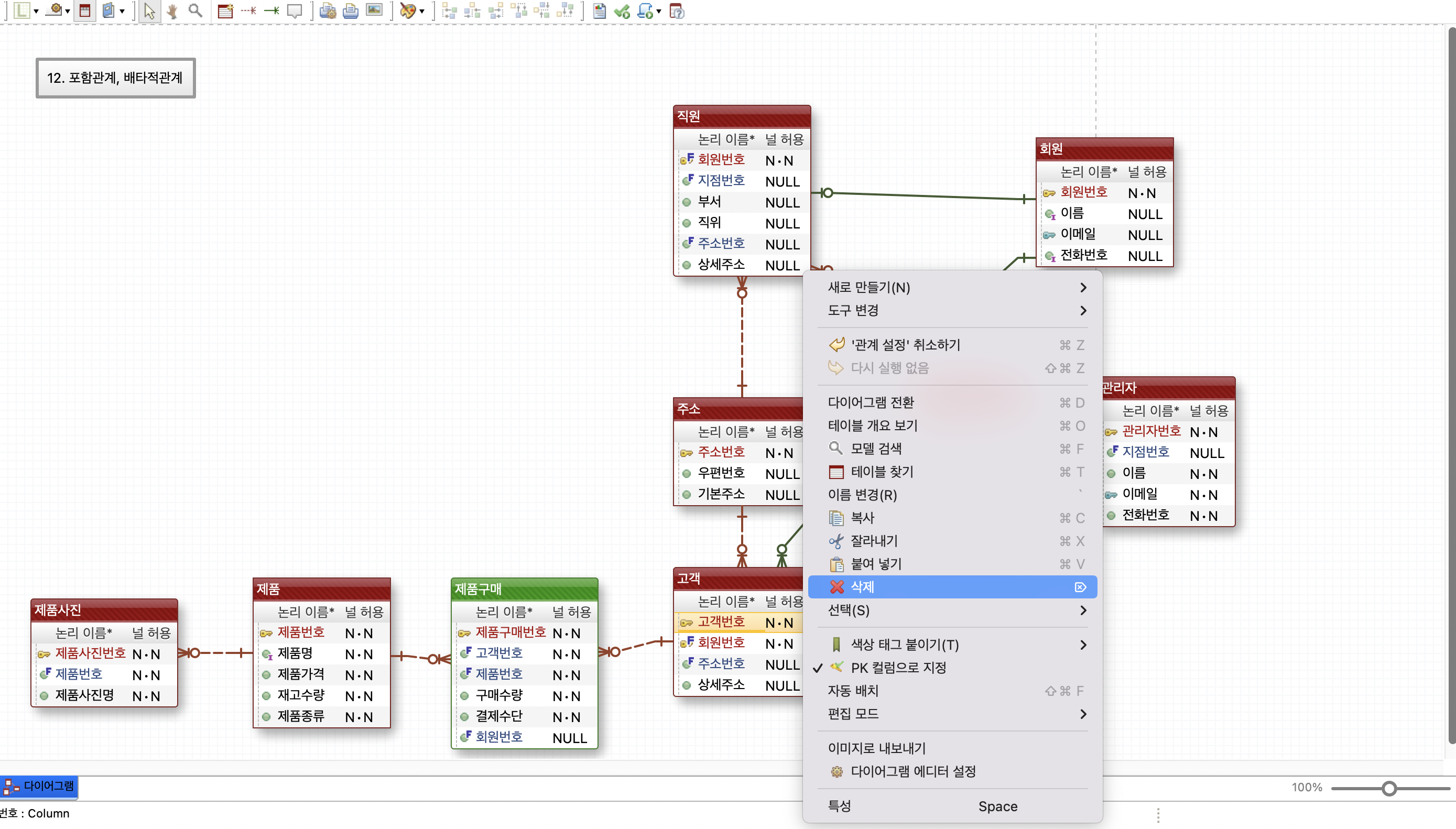Click the scissors cut icon in context menu
The image size is (1456, 829).
click(836, 541)
